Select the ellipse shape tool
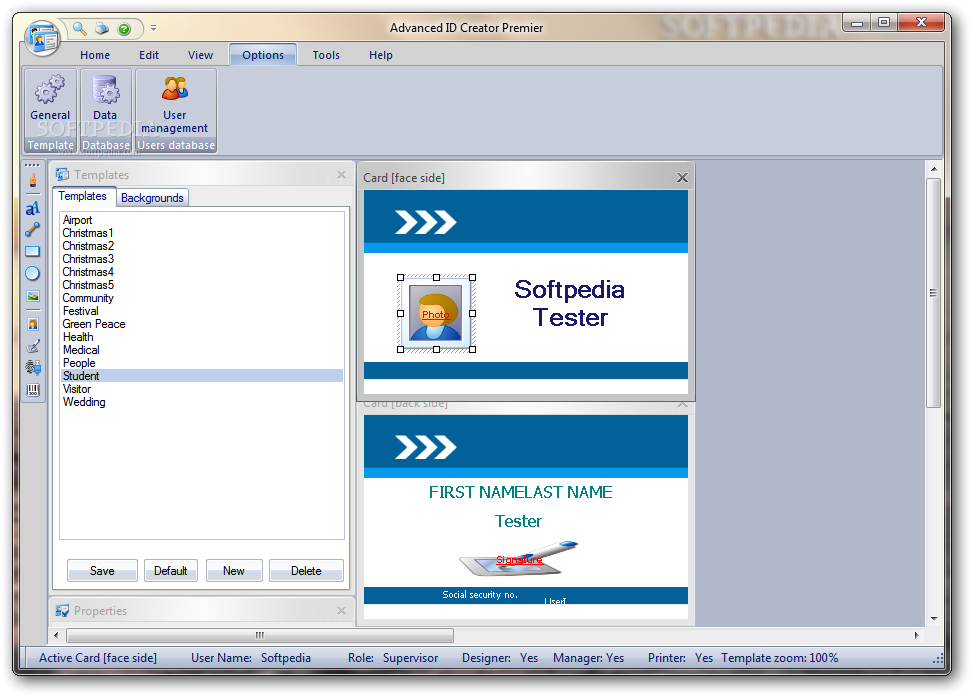 (x=33, y=273)
